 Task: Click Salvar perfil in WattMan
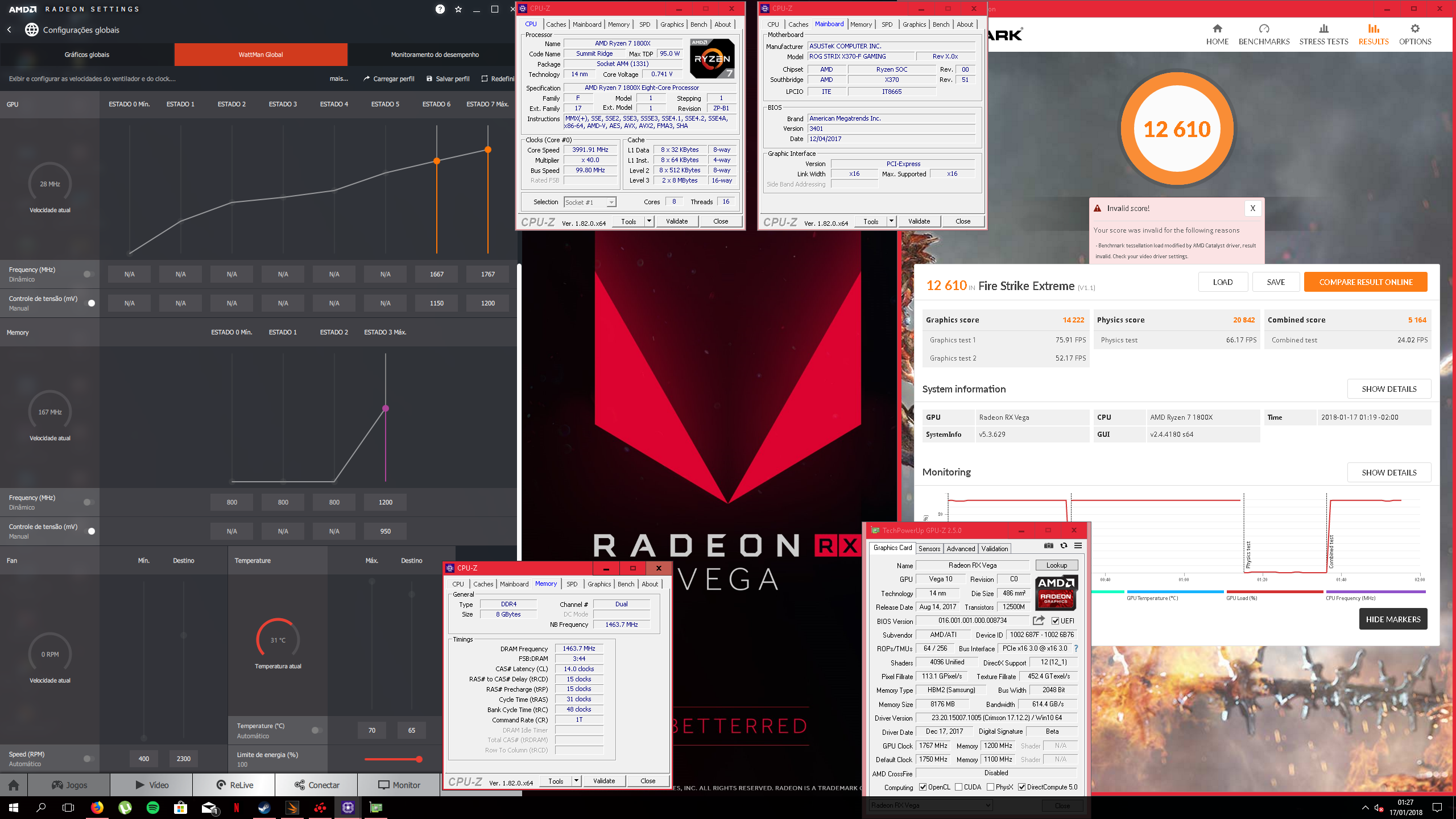tap(448, 78)
